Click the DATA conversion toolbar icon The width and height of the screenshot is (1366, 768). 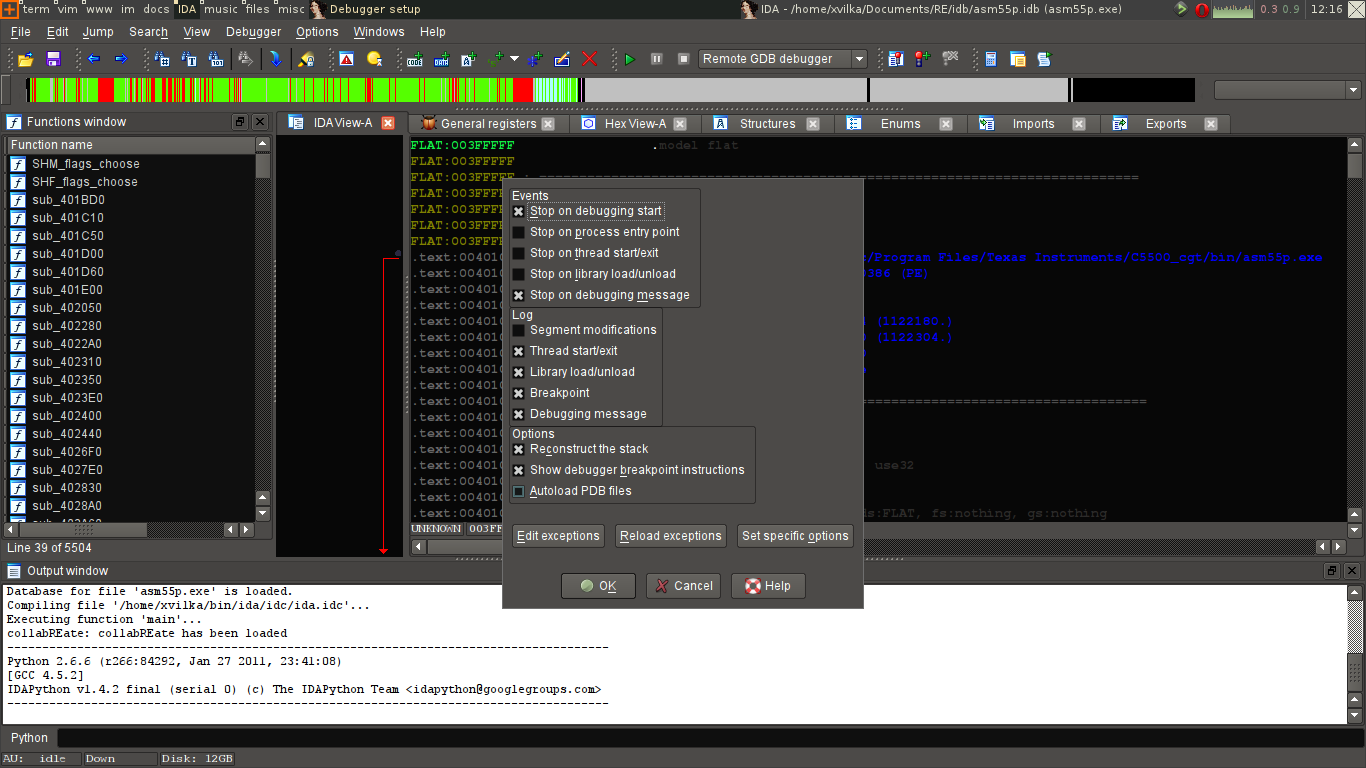tap(442, 59)
